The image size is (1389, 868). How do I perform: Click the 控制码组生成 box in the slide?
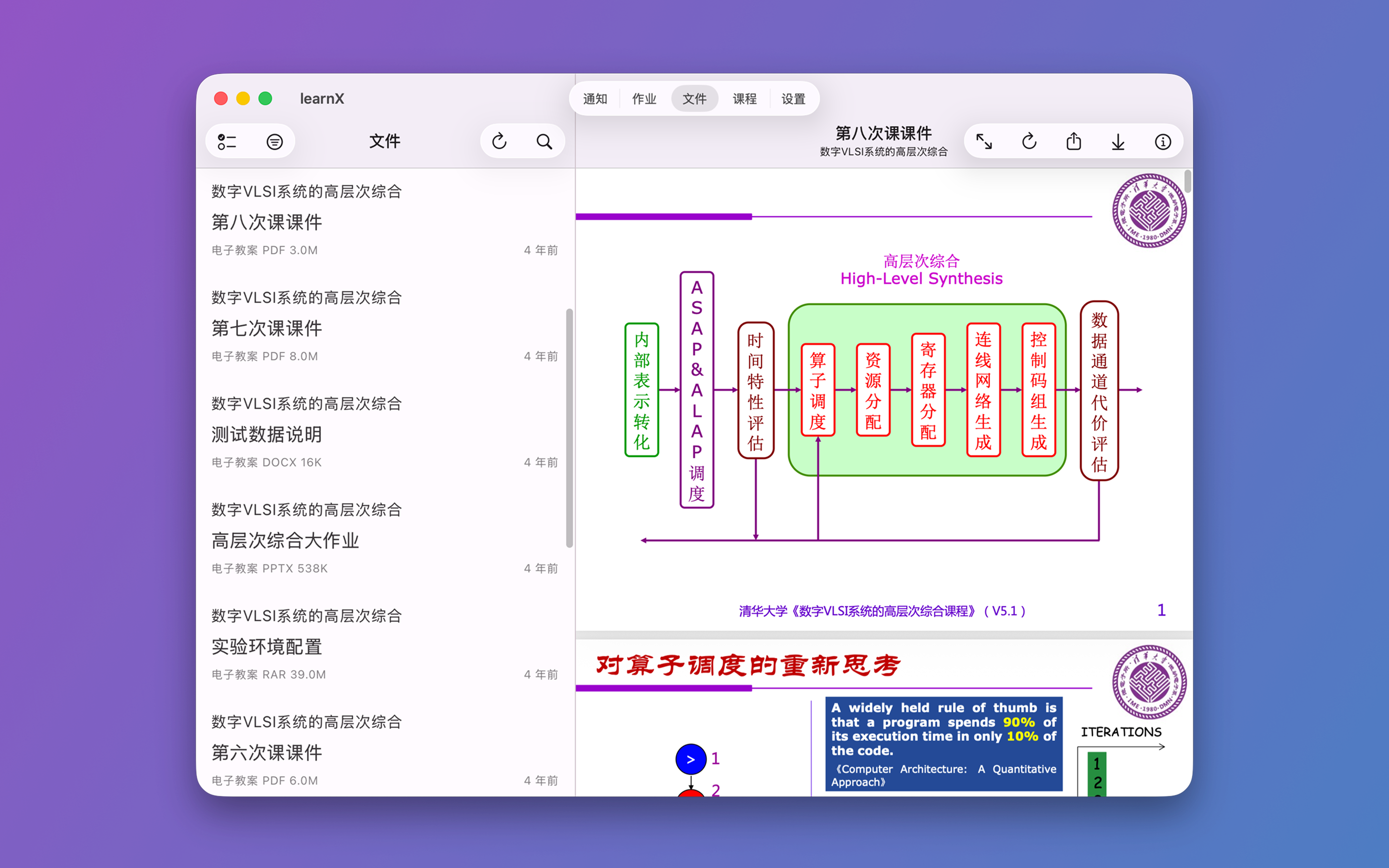coord(1038,391)
